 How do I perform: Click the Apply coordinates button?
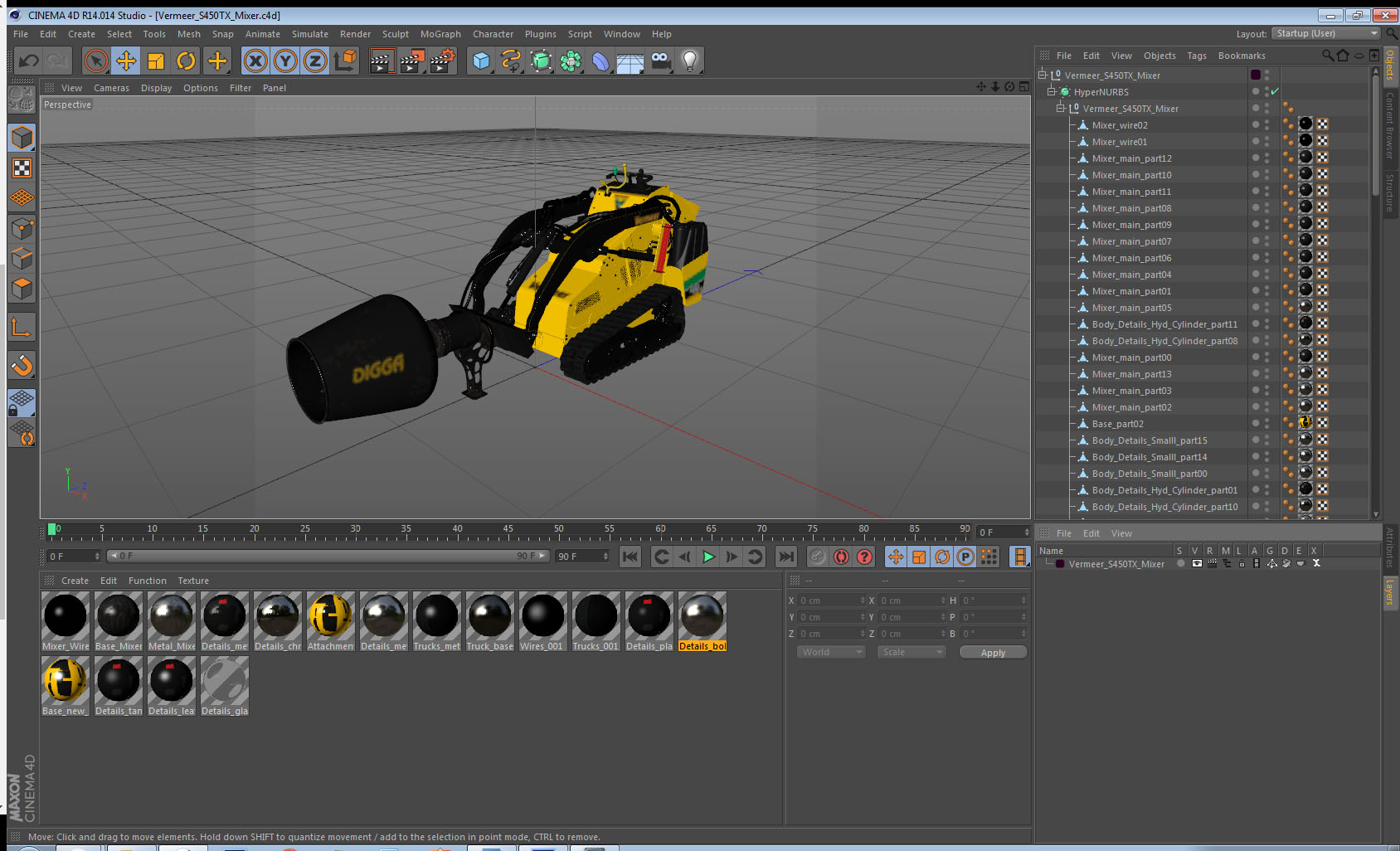[x=993, y=653]
